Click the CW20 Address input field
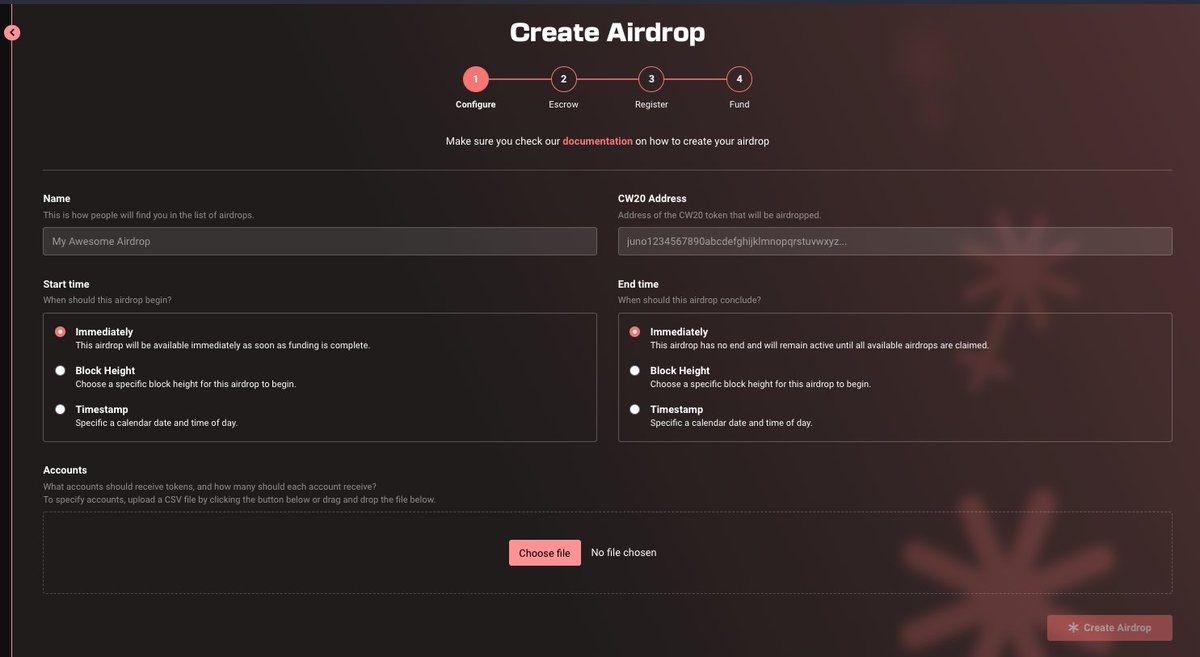The width and height of the screenshot is (1200, 657). [x=893, y=240]
